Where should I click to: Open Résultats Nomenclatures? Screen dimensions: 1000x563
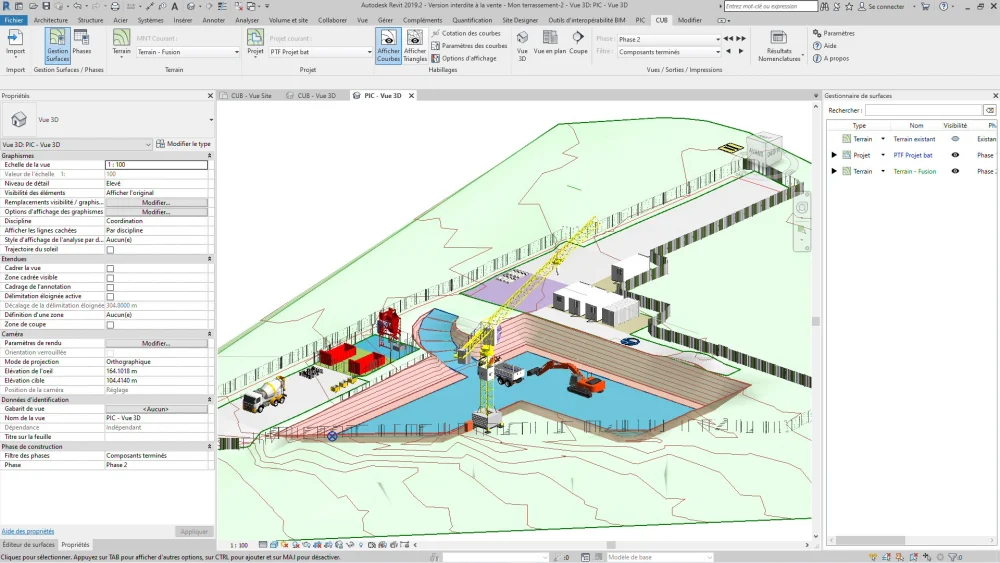tap(779, 45)
